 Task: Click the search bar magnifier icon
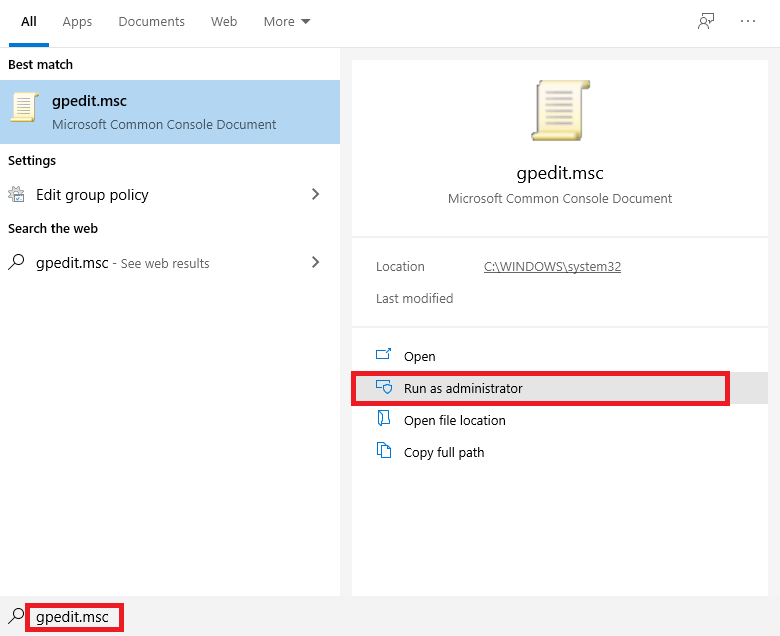click(x=16, y=616)
